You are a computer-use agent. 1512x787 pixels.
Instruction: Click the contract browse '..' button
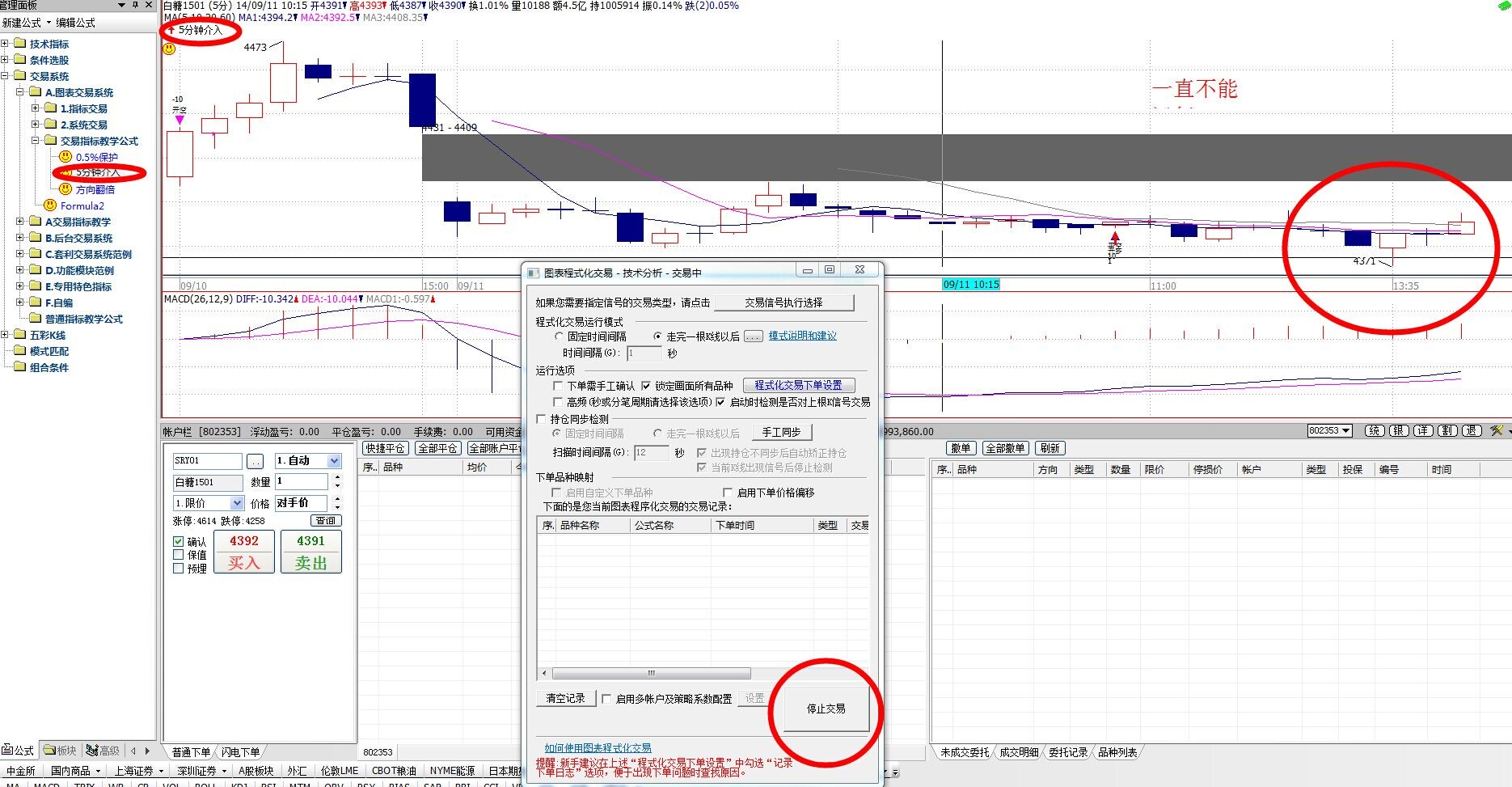point(255,461)
